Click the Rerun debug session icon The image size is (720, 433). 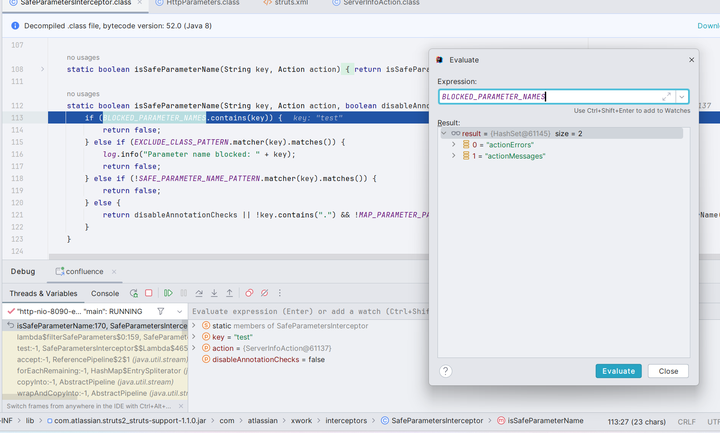(133, 293)
